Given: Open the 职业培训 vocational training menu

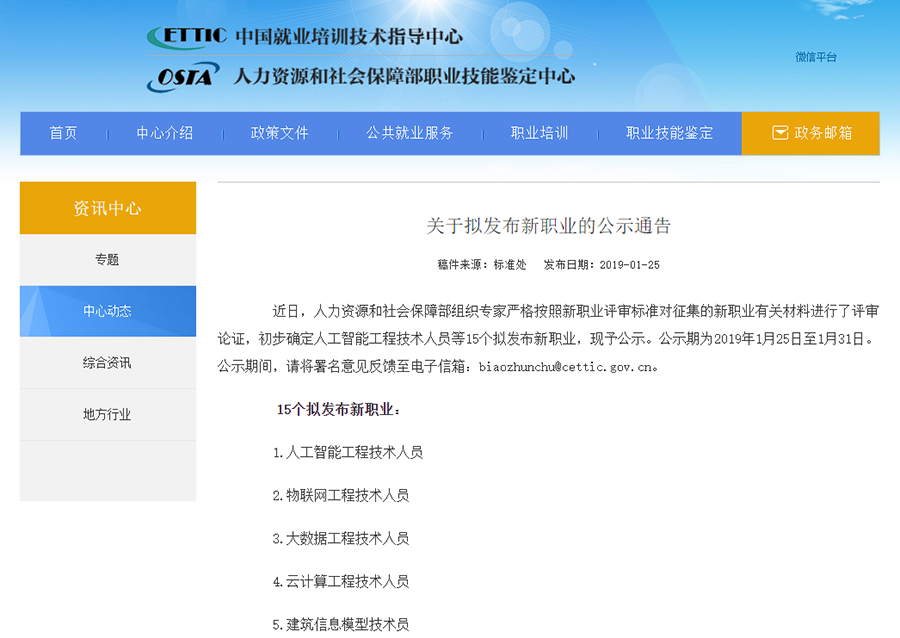Looking at the screenshot, I should pos(538,133).
